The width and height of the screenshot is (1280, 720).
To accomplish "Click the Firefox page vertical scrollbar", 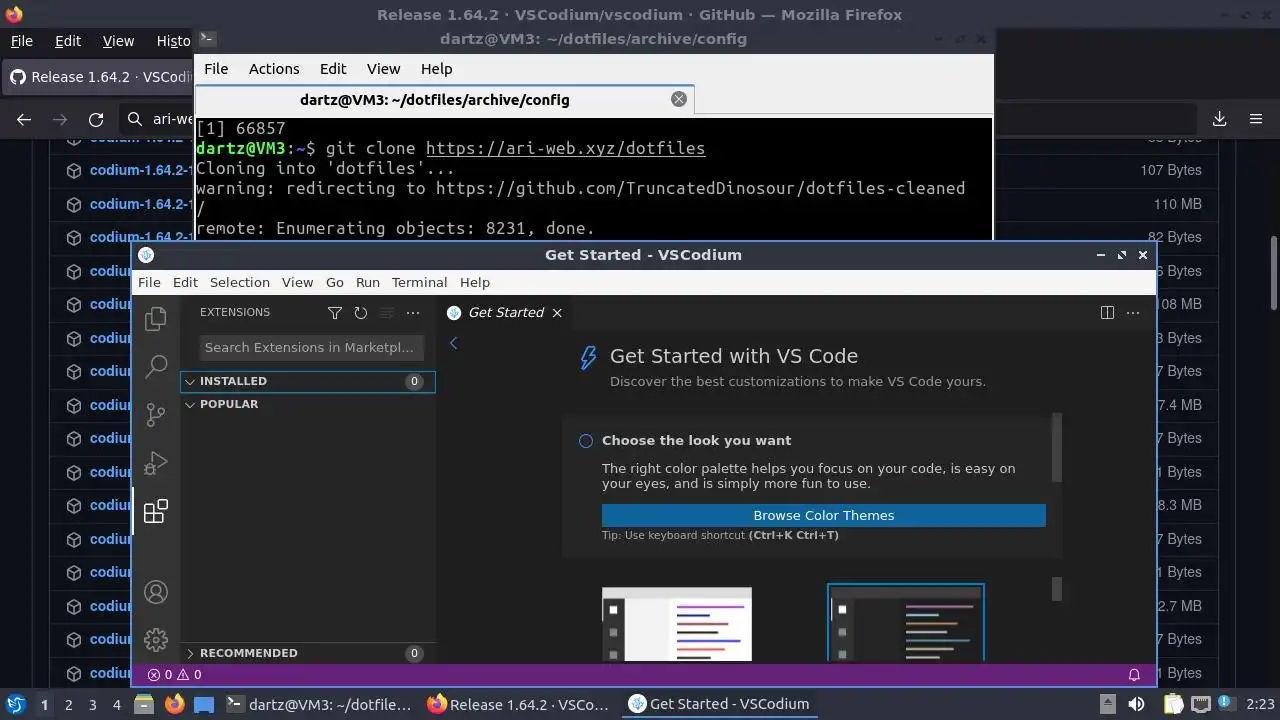I will click(x=1273, y=273).
